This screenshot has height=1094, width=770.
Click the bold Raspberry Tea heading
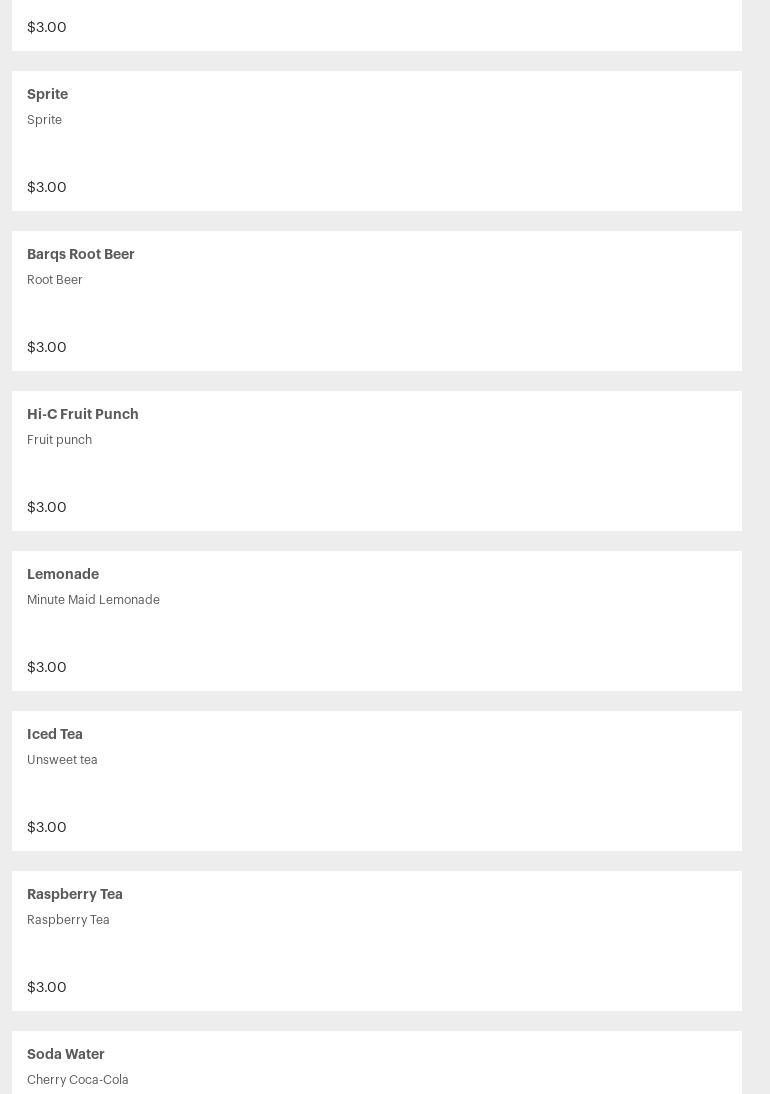[75, 894]
